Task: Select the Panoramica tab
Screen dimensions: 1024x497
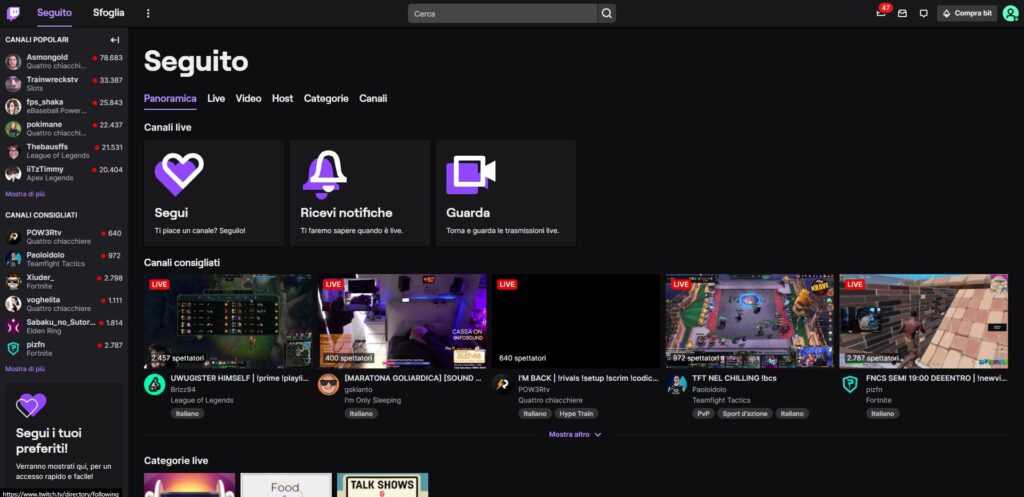Action: pyautogui.click(x=170, y=99)
